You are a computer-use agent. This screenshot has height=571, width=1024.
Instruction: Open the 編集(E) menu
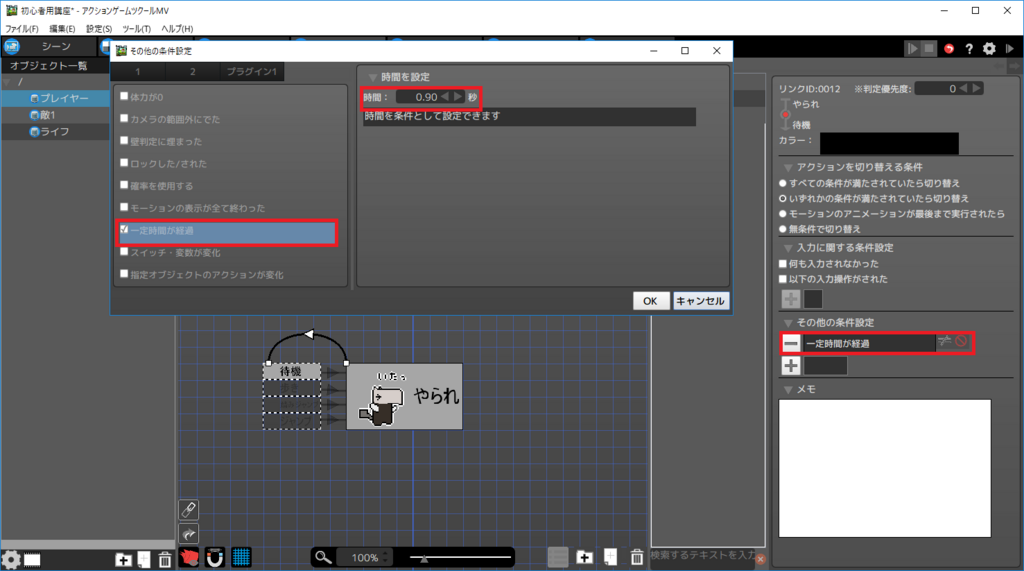(x=62, y=29)
